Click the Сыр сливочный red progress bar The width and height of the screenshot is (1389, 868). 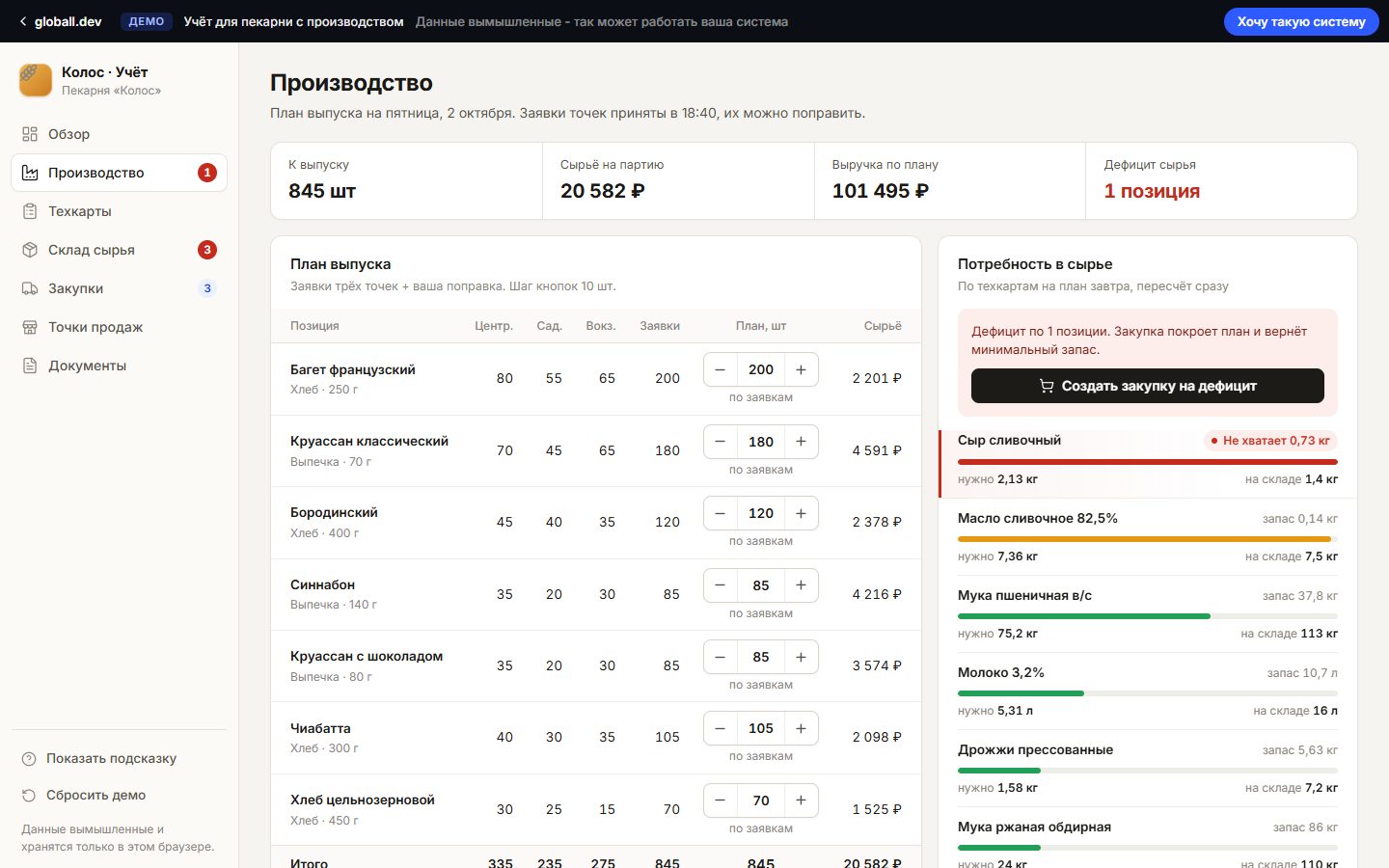coord(1148,462)
